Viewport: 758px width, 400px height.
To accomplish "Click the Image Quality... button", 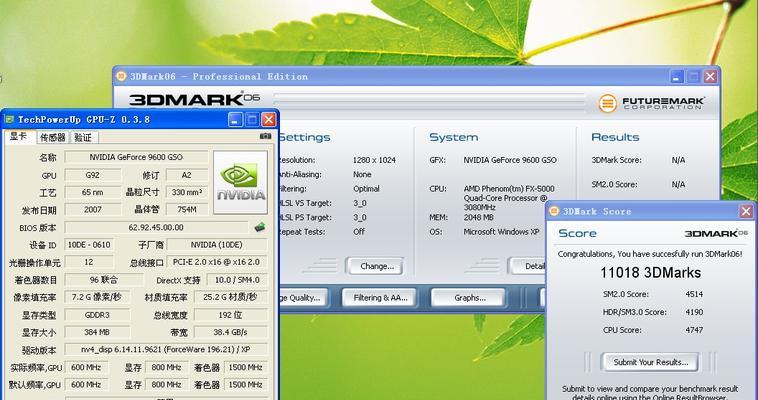I will [304, 298].
